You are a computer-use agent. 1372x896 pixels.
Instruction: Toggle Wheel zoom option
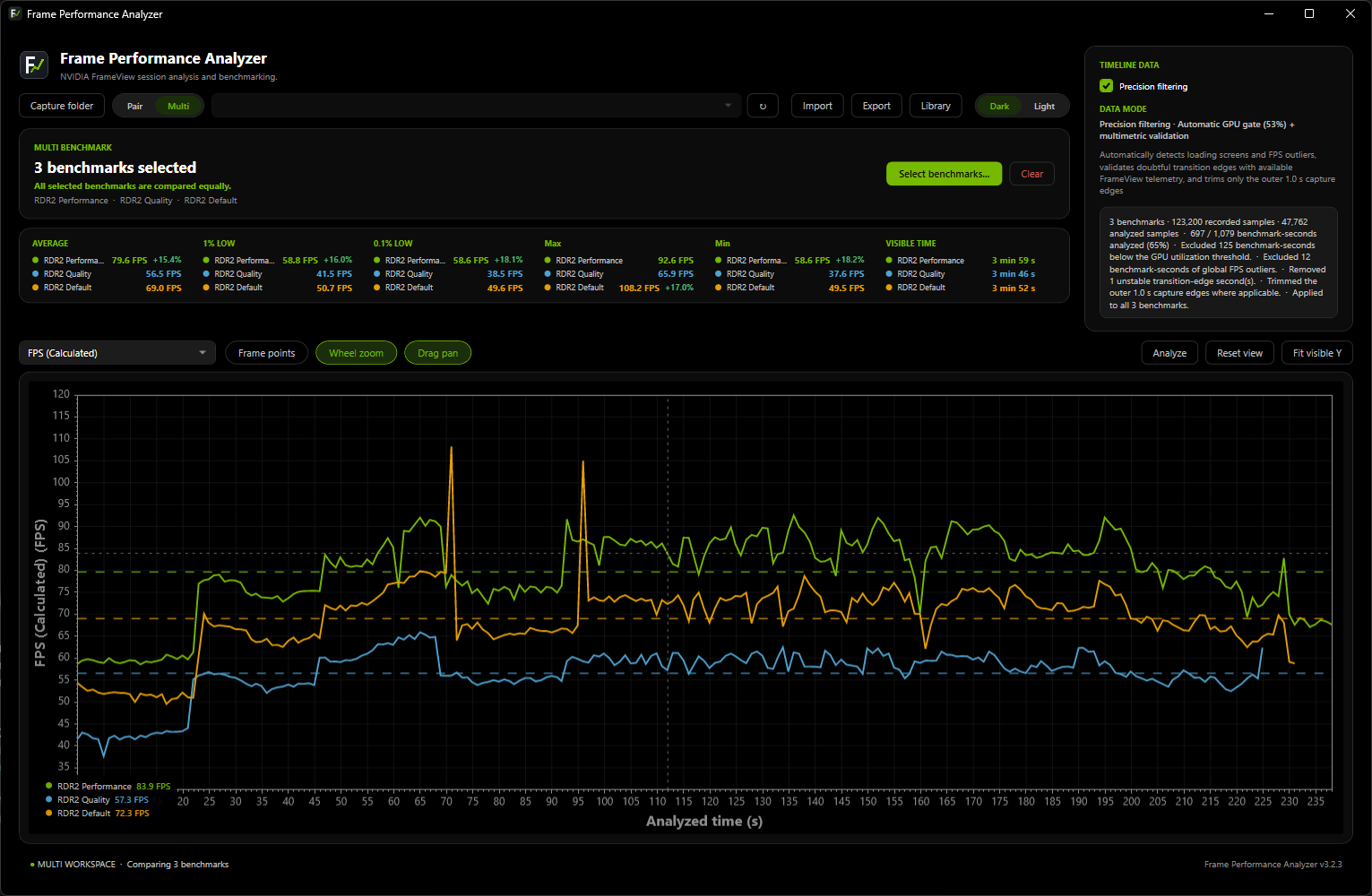coord(356,353)
